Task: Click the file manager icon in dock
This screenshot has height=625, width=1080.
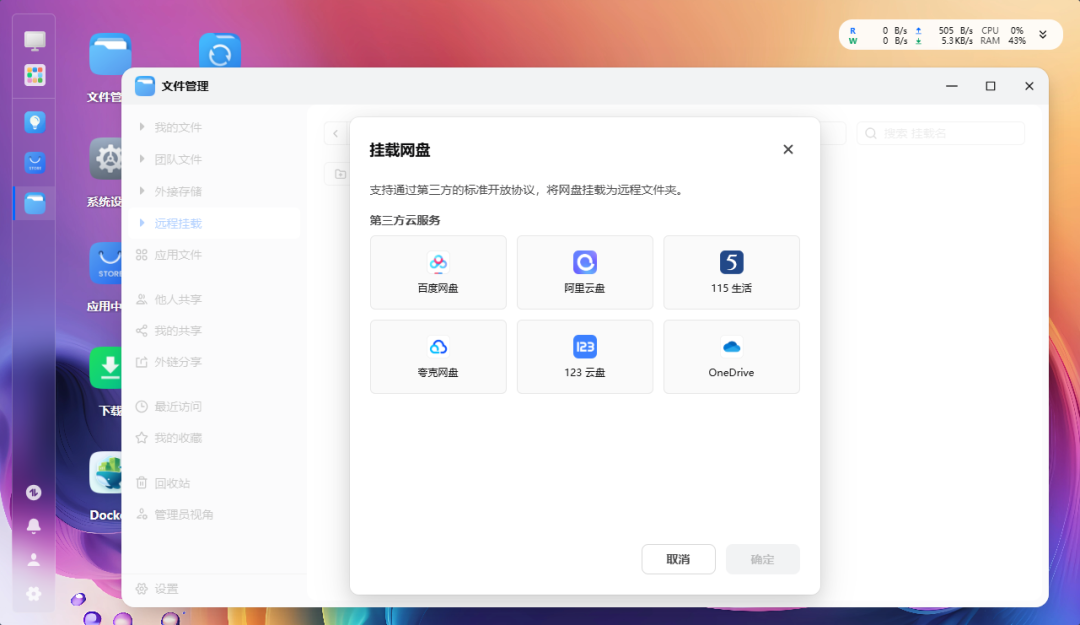Action: 34,203
